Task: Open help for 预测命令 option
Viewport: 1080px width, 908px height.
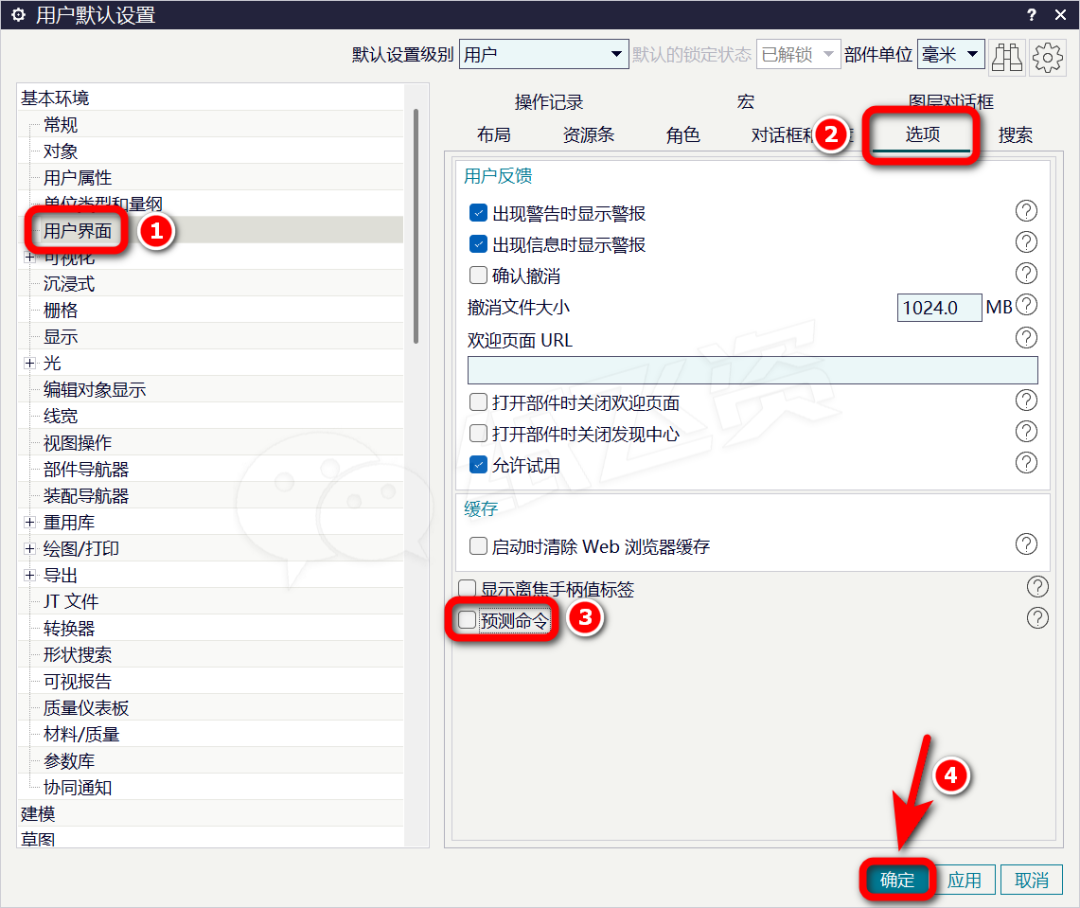Action: 1037,618
